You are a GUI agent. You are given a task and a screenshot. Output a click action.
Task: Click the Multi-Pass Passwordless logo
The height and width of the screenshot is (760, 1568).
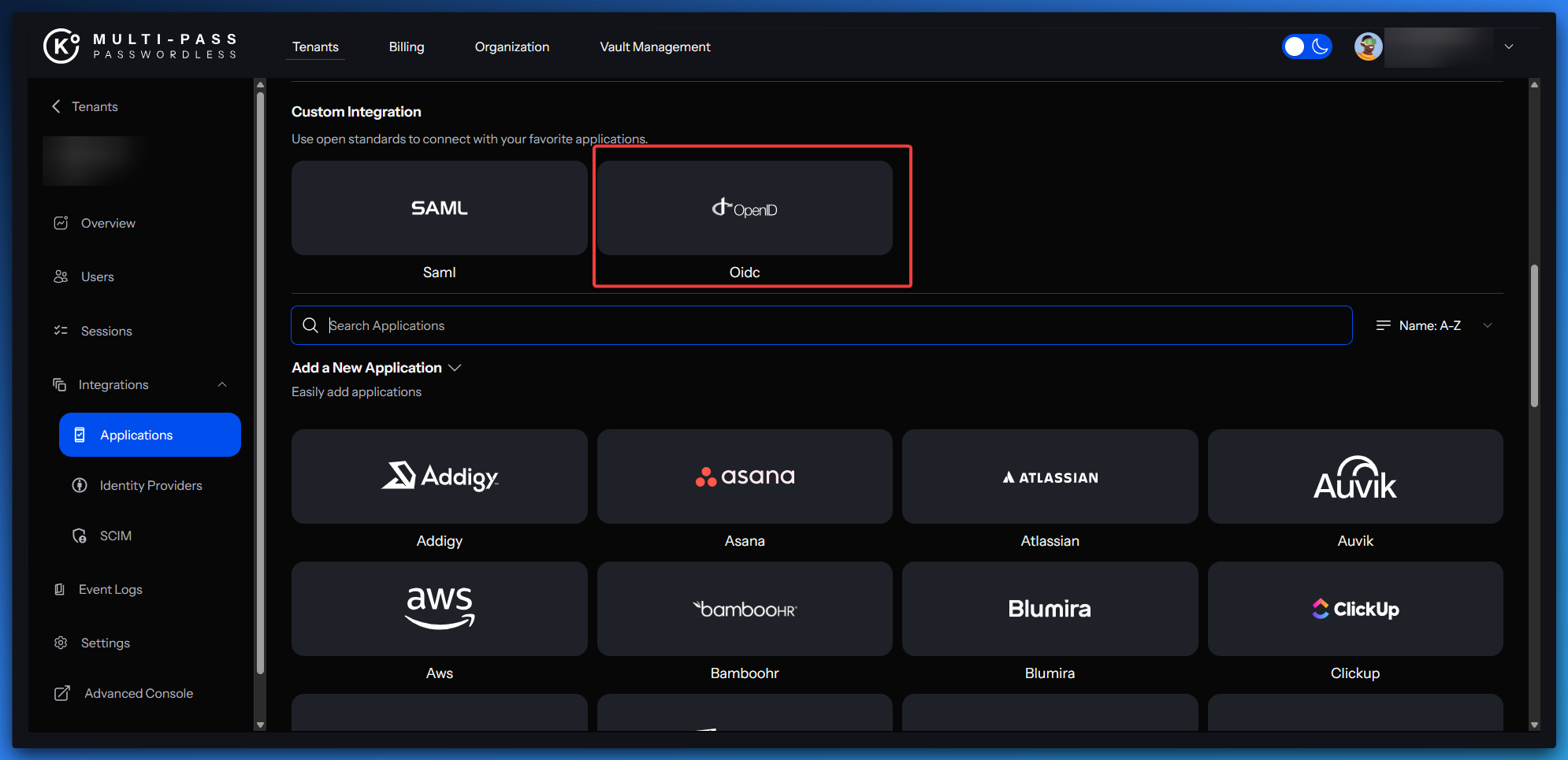[x=140, y=46]
